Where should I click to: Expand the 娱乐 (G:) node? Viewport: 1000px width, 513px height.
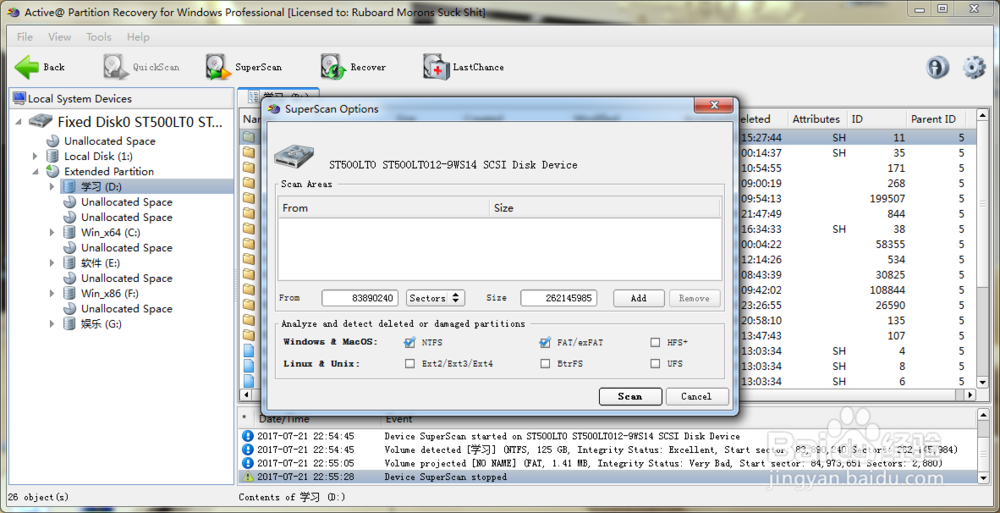[52, 324]
